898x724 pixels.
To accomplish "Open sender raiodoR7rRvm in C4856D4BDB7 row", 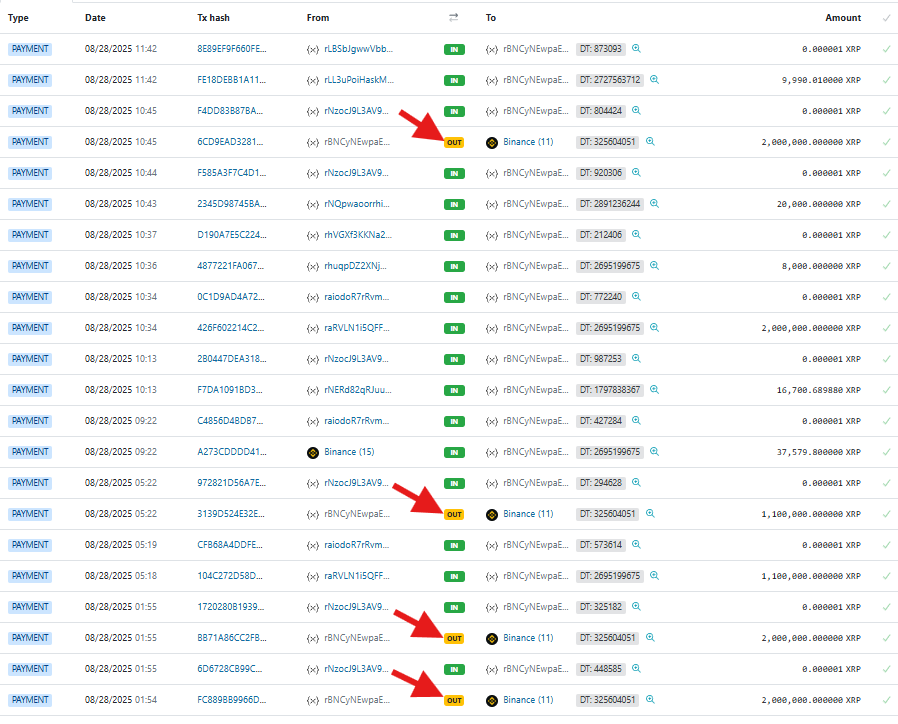I will [x=357, y=420].
